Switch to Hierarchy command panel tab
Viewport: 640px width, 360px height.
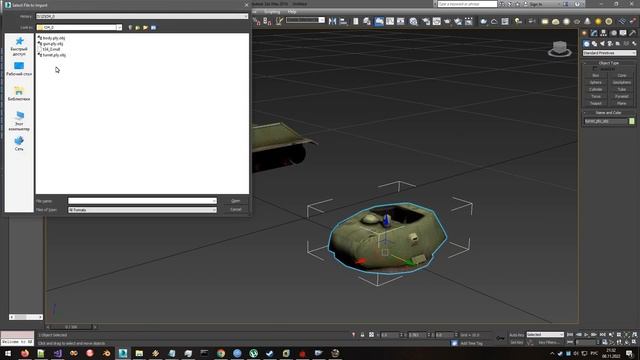tap(604, 33)
